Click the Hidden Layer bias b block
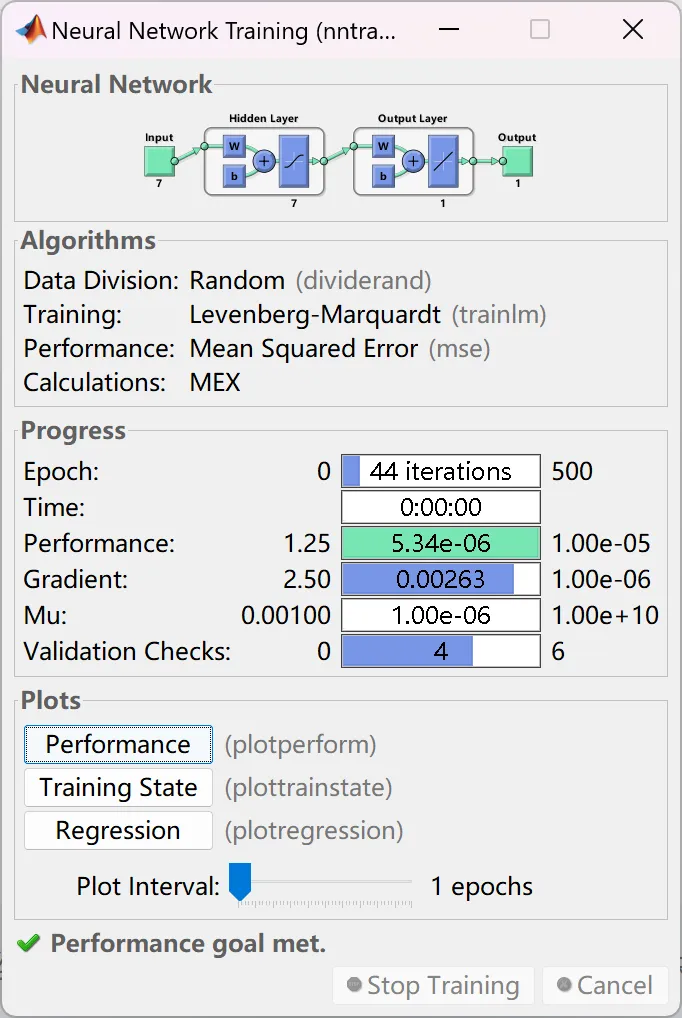Image resolution: width=682 pixels, height=1018 pixels. coord(235,177)
